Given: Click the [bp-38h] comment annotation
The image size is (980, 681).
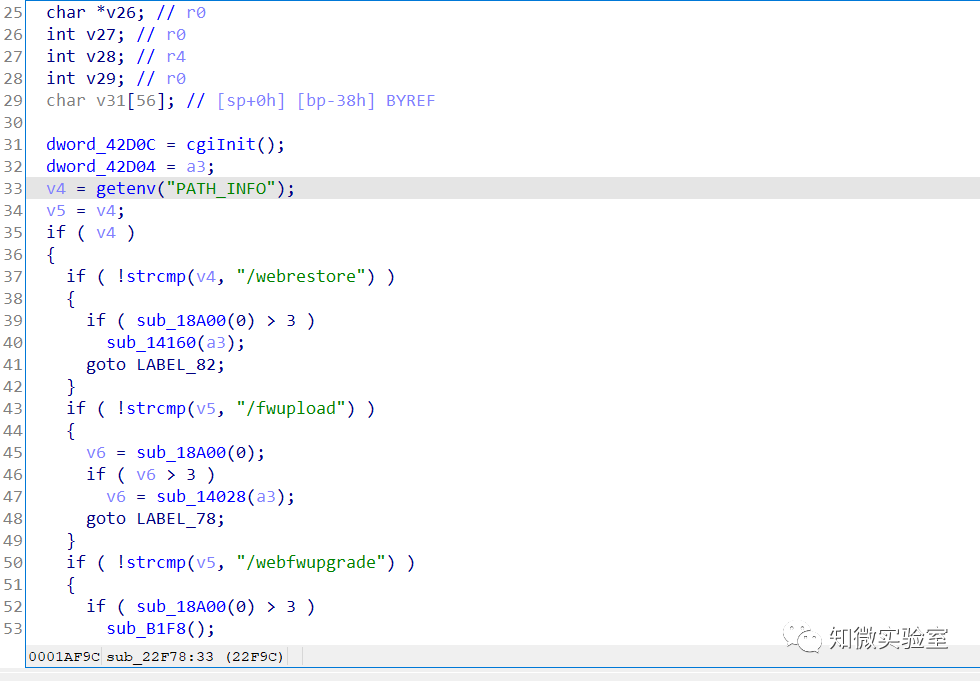Looking at the screenshot, I should (336, 101).
